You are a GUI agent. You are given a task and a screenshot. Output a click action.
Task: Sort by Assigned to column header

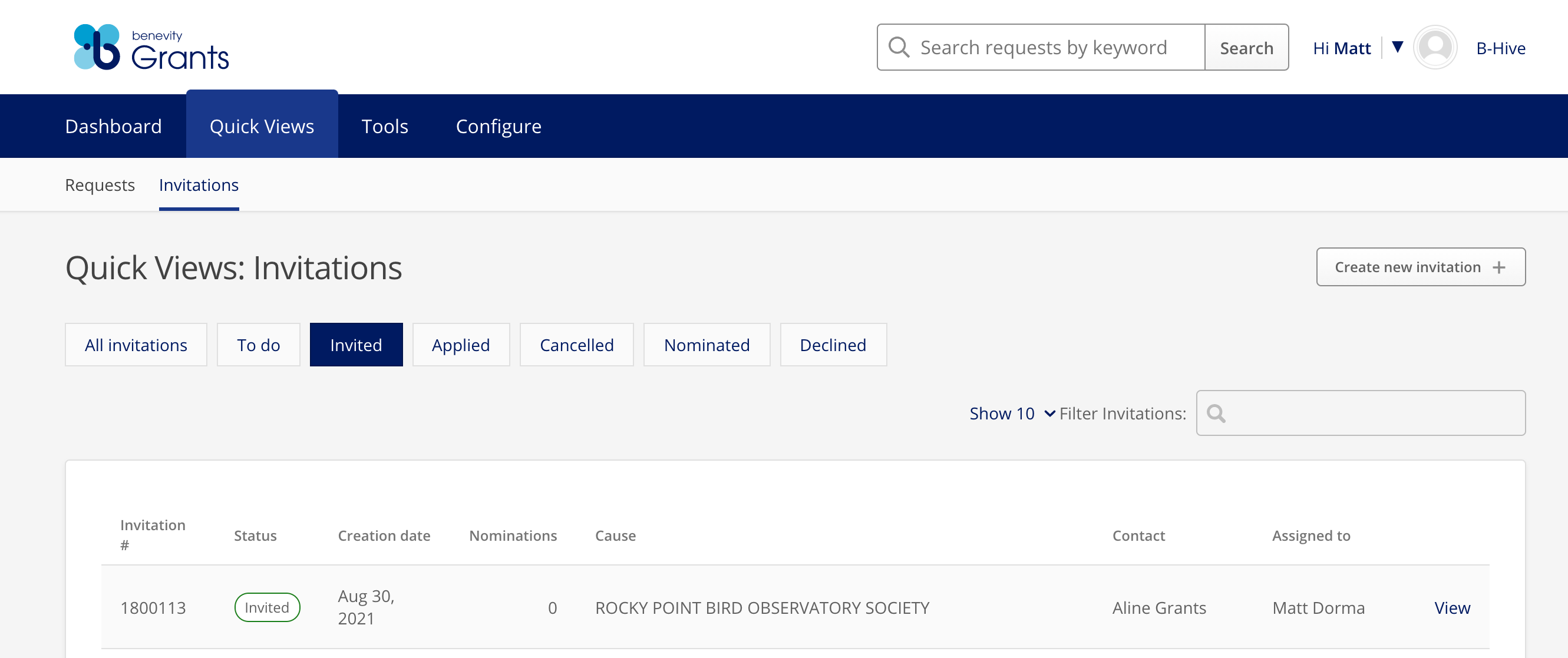click(x=1311, y=535)
